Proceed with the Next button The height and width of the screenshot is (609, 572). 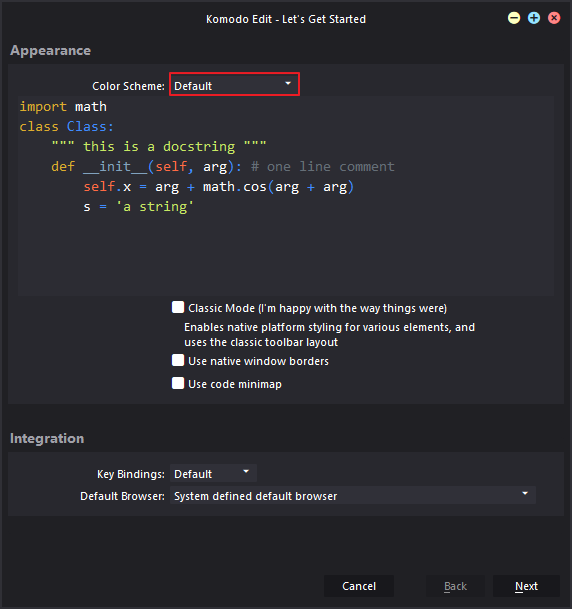[x=526, y=586]
